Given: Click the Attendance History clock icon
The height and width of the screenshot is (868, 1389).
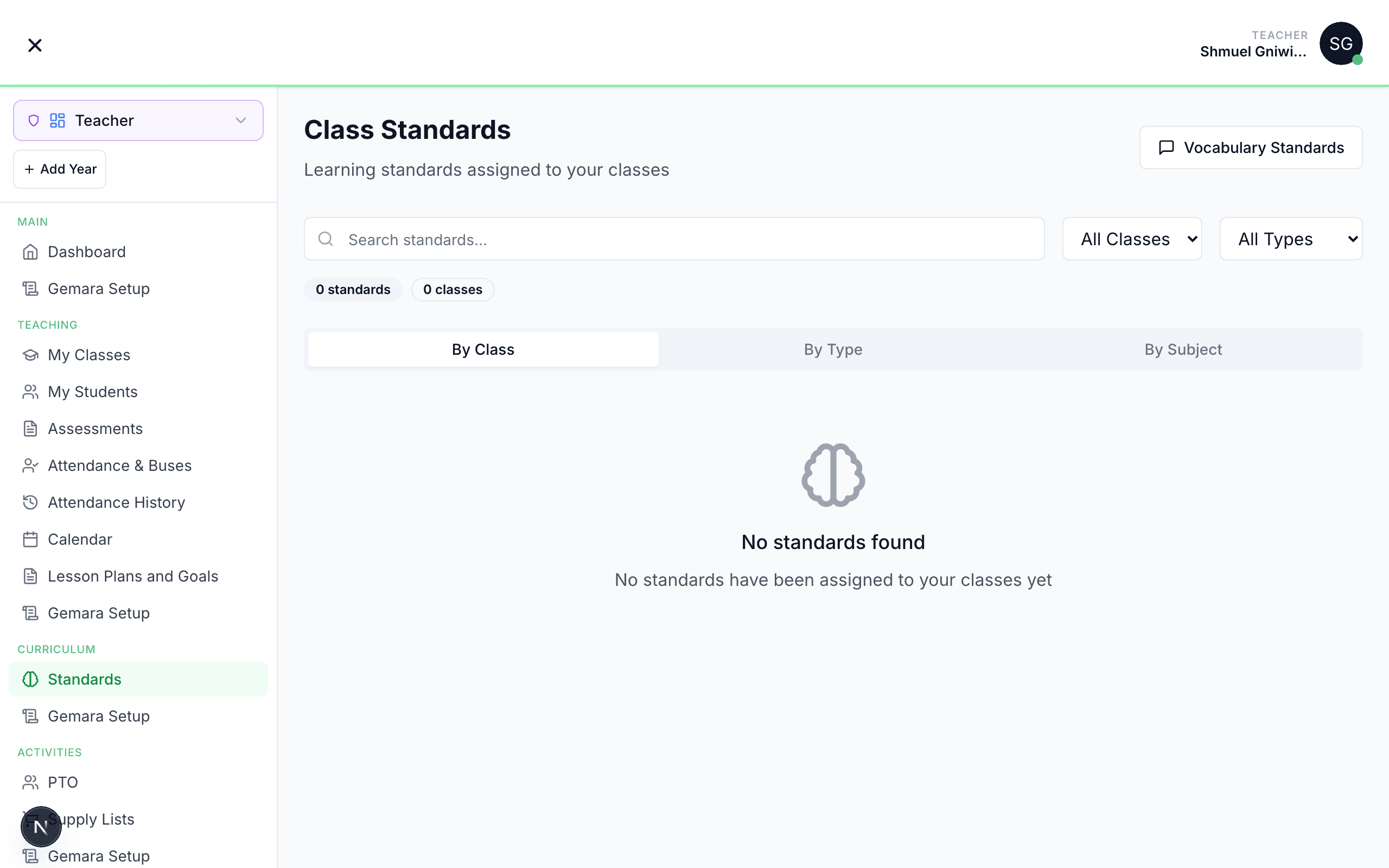Looking at the screenshot, I should [30, 502].
